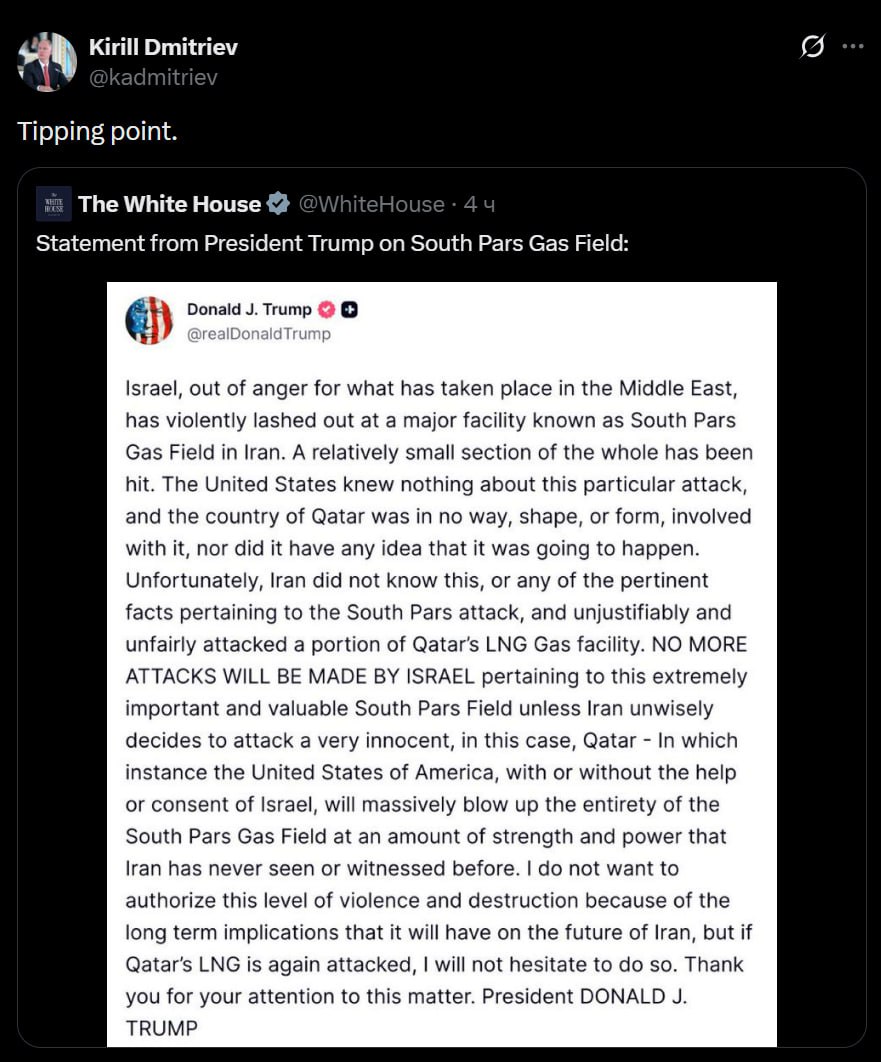The height and width of the screenshot is (1062, 881).
Task: Click The White House verified badge
Action: pyautogui.click(x=278, y=204)
